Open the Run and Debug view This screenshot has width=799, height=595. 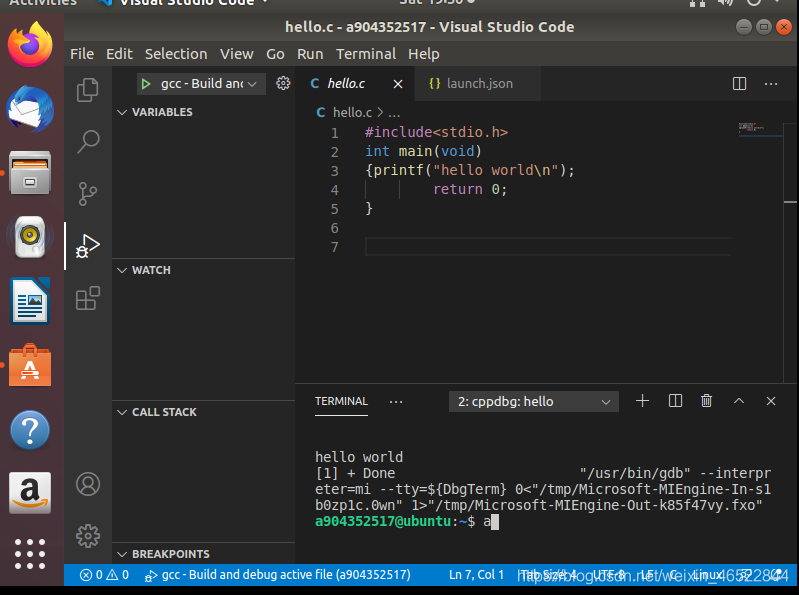[88, 246]
